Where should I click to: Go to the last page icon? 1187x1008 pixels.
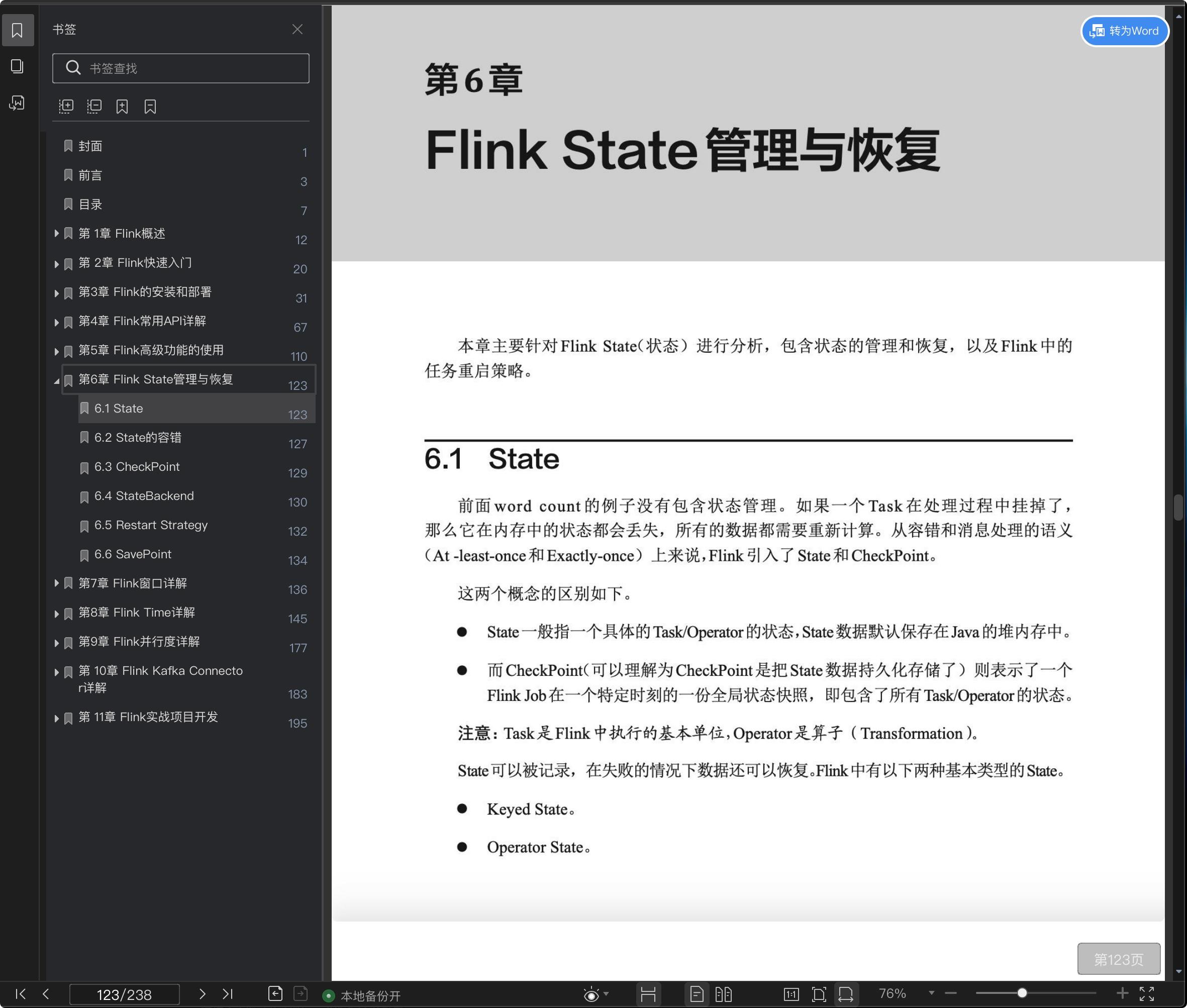(x=228, y=994)
